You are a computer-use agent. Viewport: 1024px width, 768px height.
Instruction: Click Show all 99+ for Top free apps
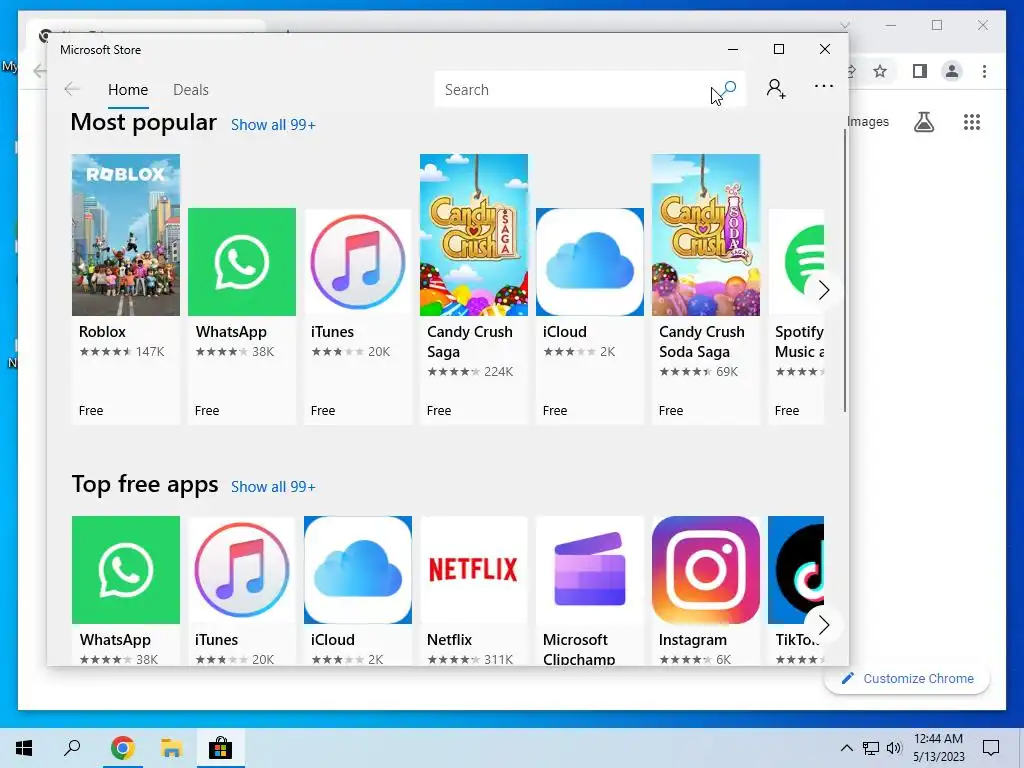click(x=273, y=487)
